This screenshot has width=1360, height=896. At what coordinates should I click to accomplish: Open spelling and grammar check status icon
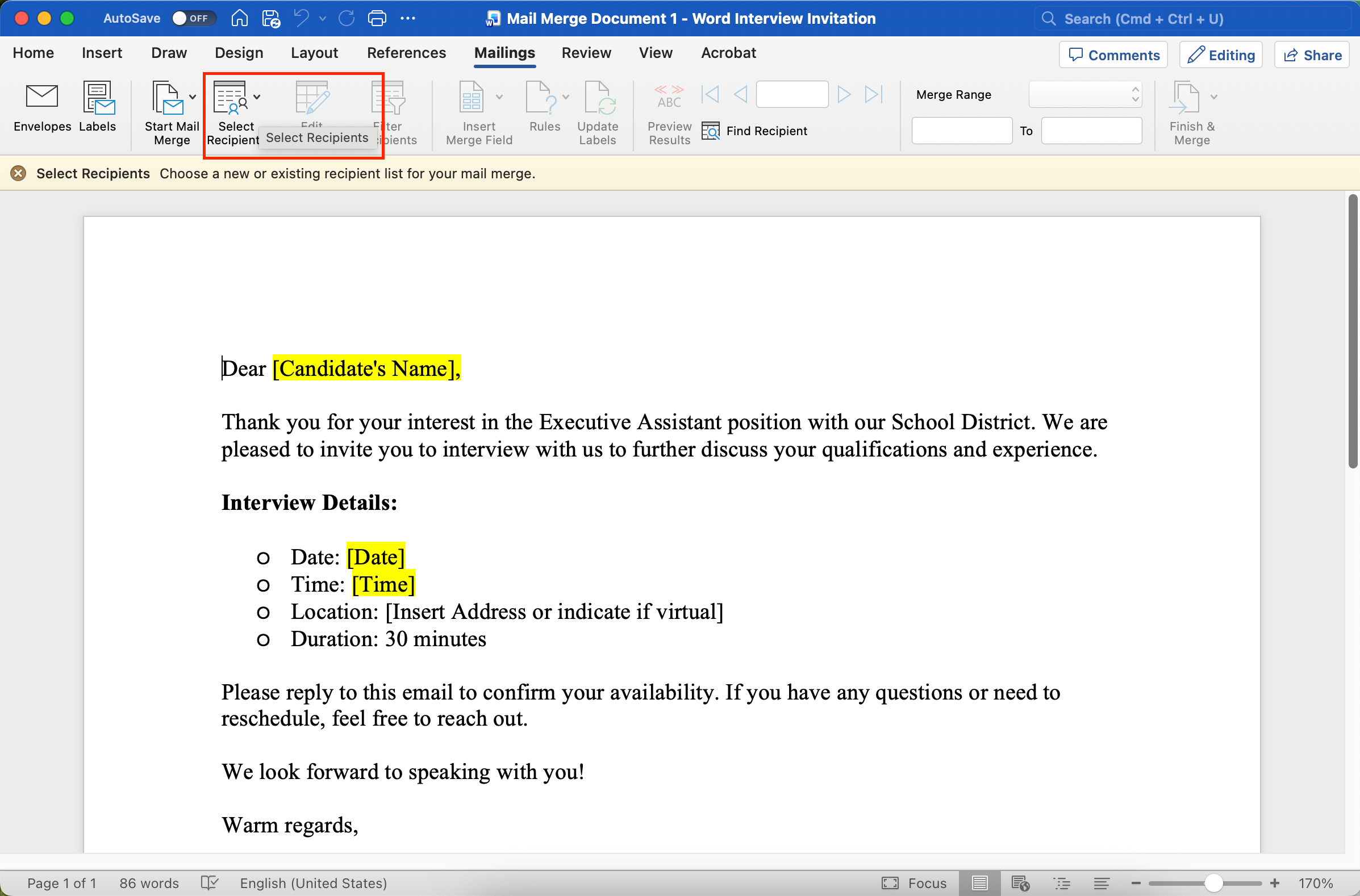tap(210, 883)
